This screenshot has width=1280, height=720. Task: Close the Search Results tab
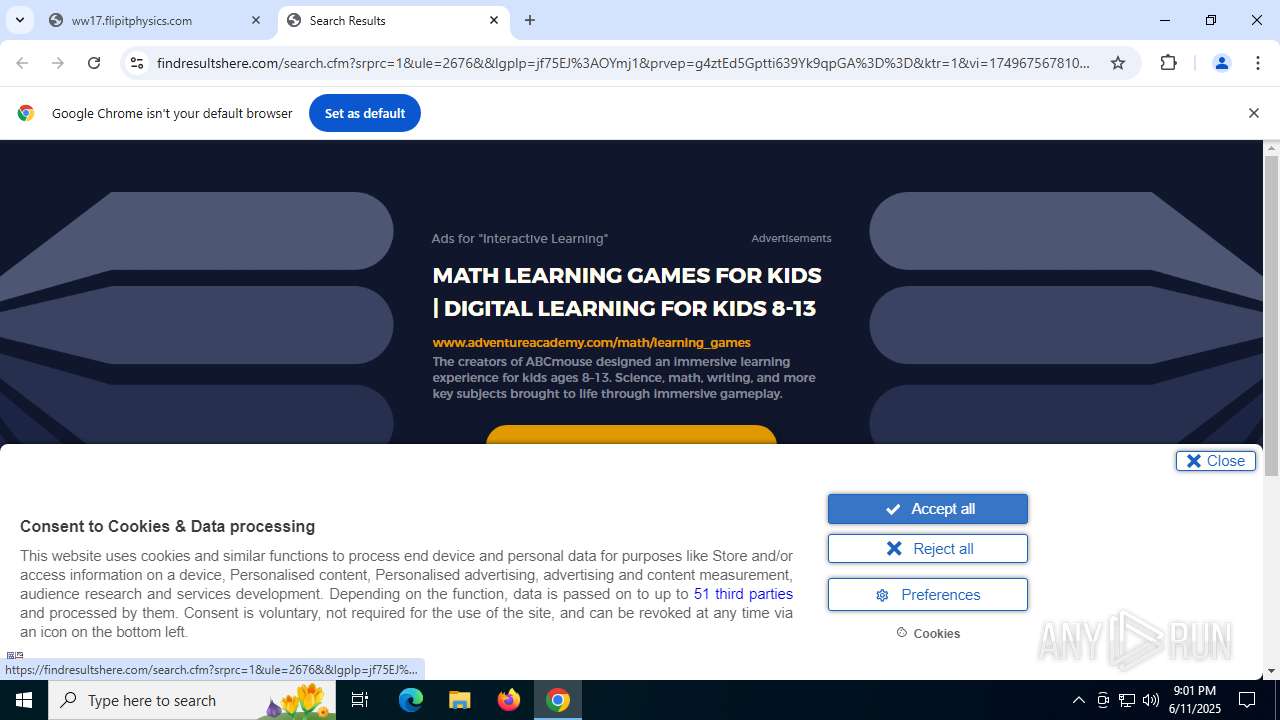point(494,20)
